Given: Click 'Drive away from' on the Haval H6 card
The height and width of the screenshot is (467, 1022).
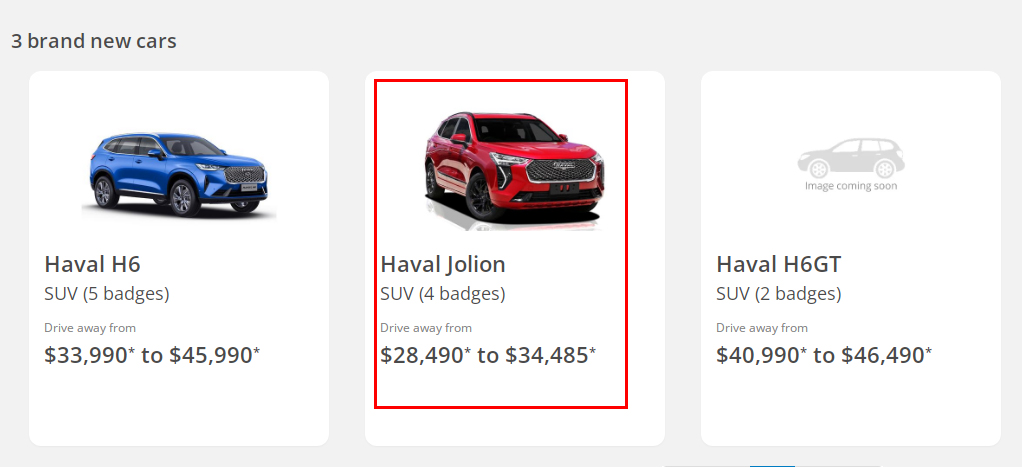Looking at the screenshot, I should pos(90,328).
